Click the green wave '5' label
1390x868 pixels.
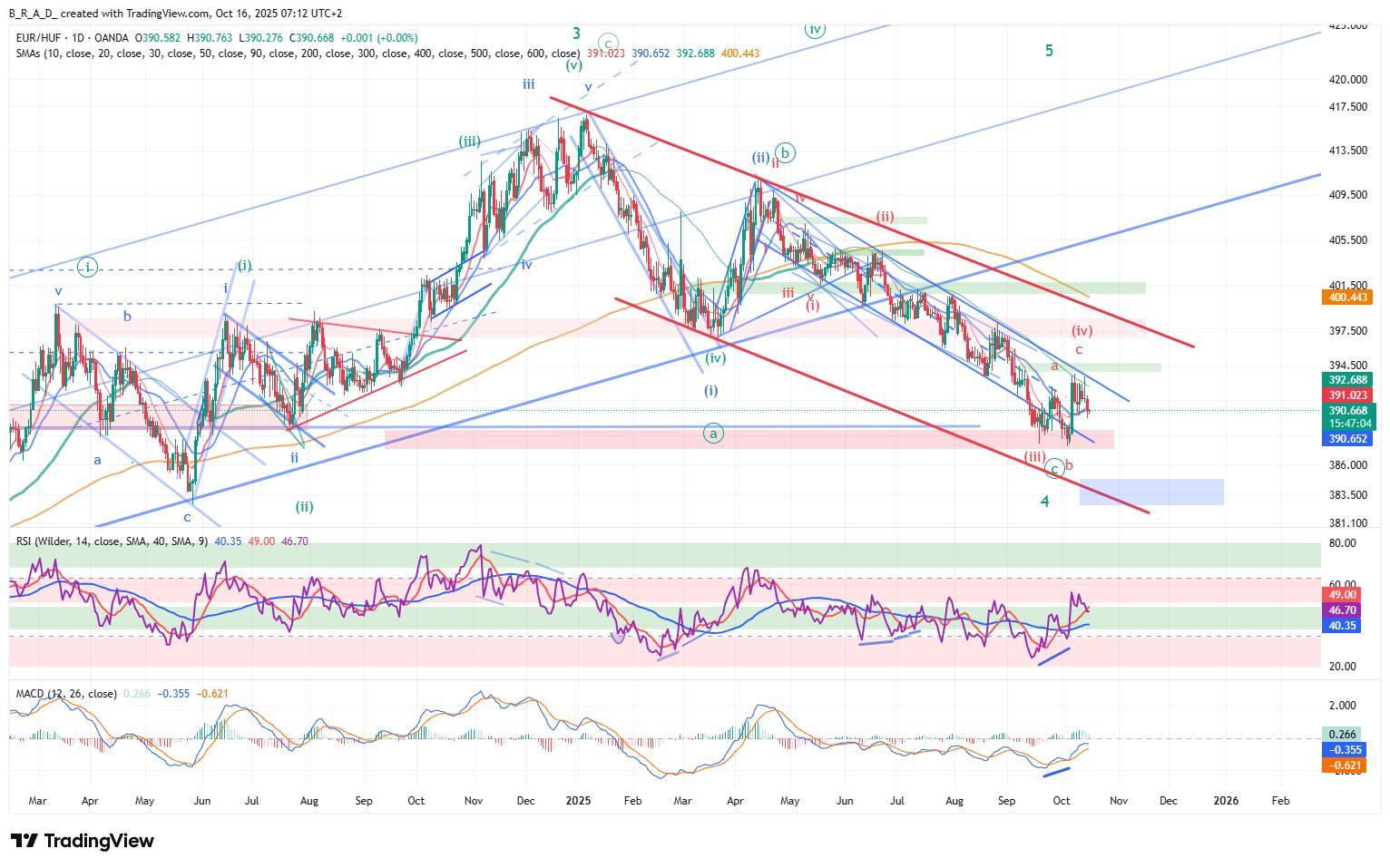[x=1049, y=51]
